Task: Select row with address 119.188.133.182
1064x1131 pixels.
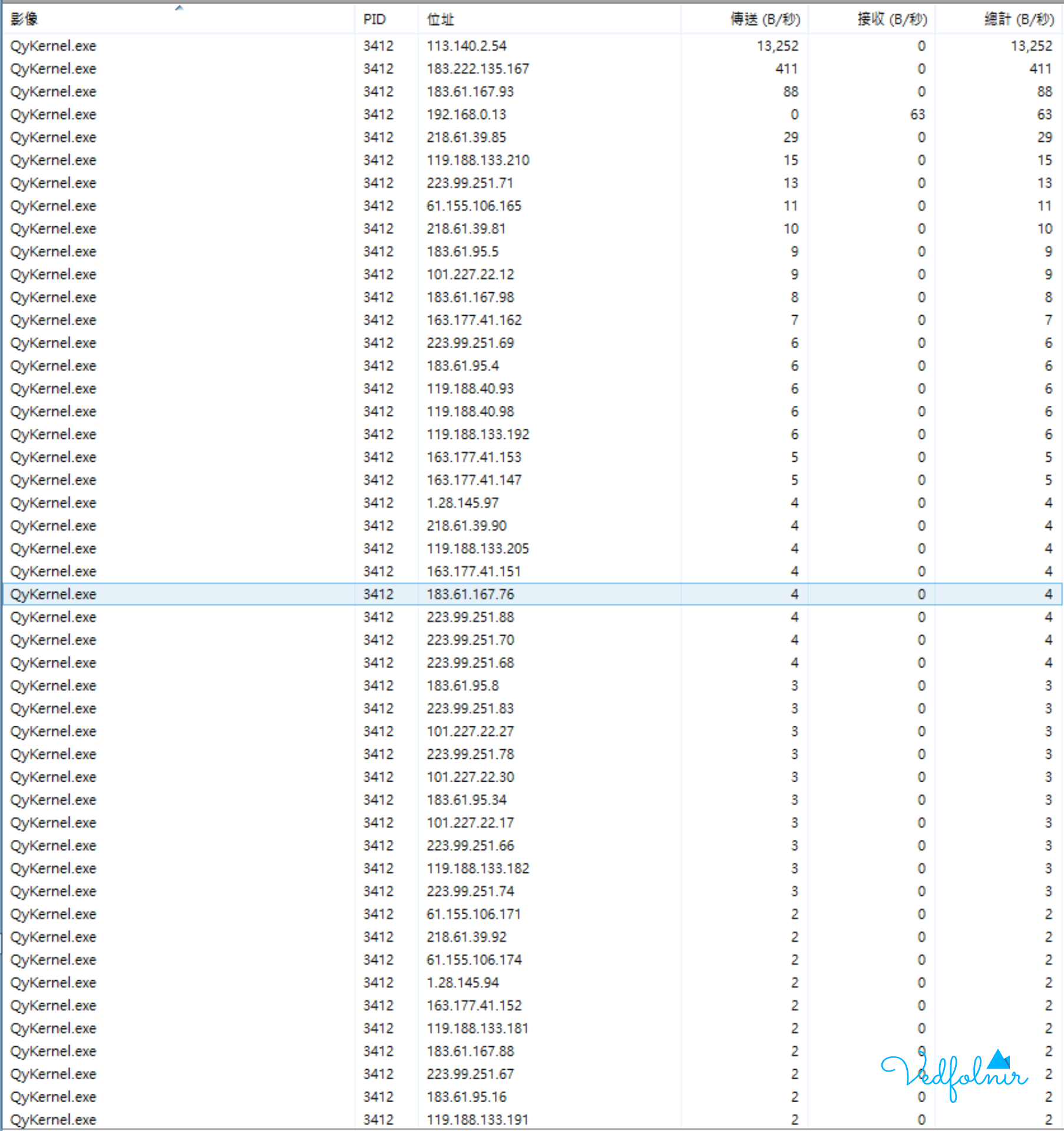Action: coord(532,868)
